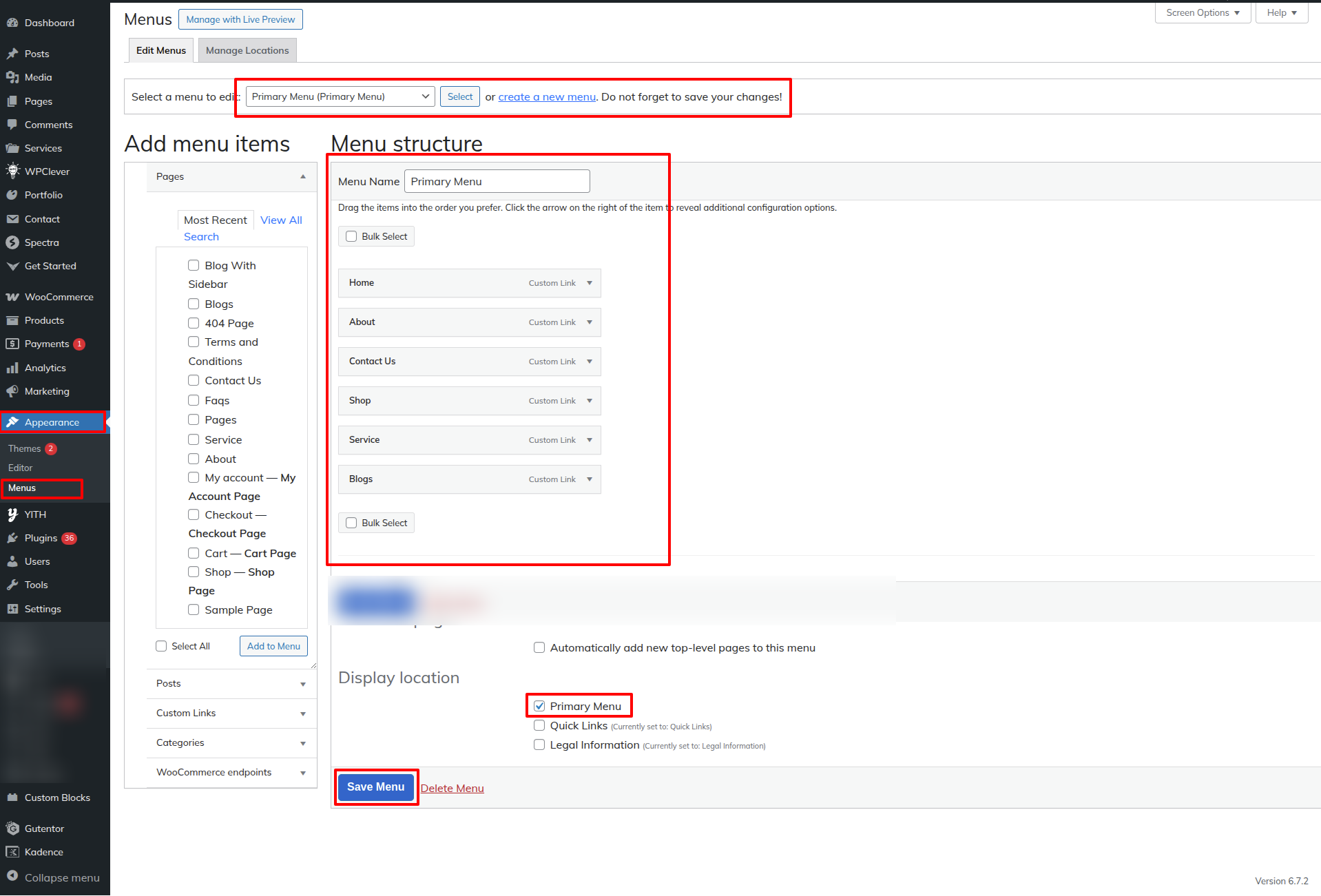Click the Analytics bar chart icon
The image size is (1321, 896).
12,368
